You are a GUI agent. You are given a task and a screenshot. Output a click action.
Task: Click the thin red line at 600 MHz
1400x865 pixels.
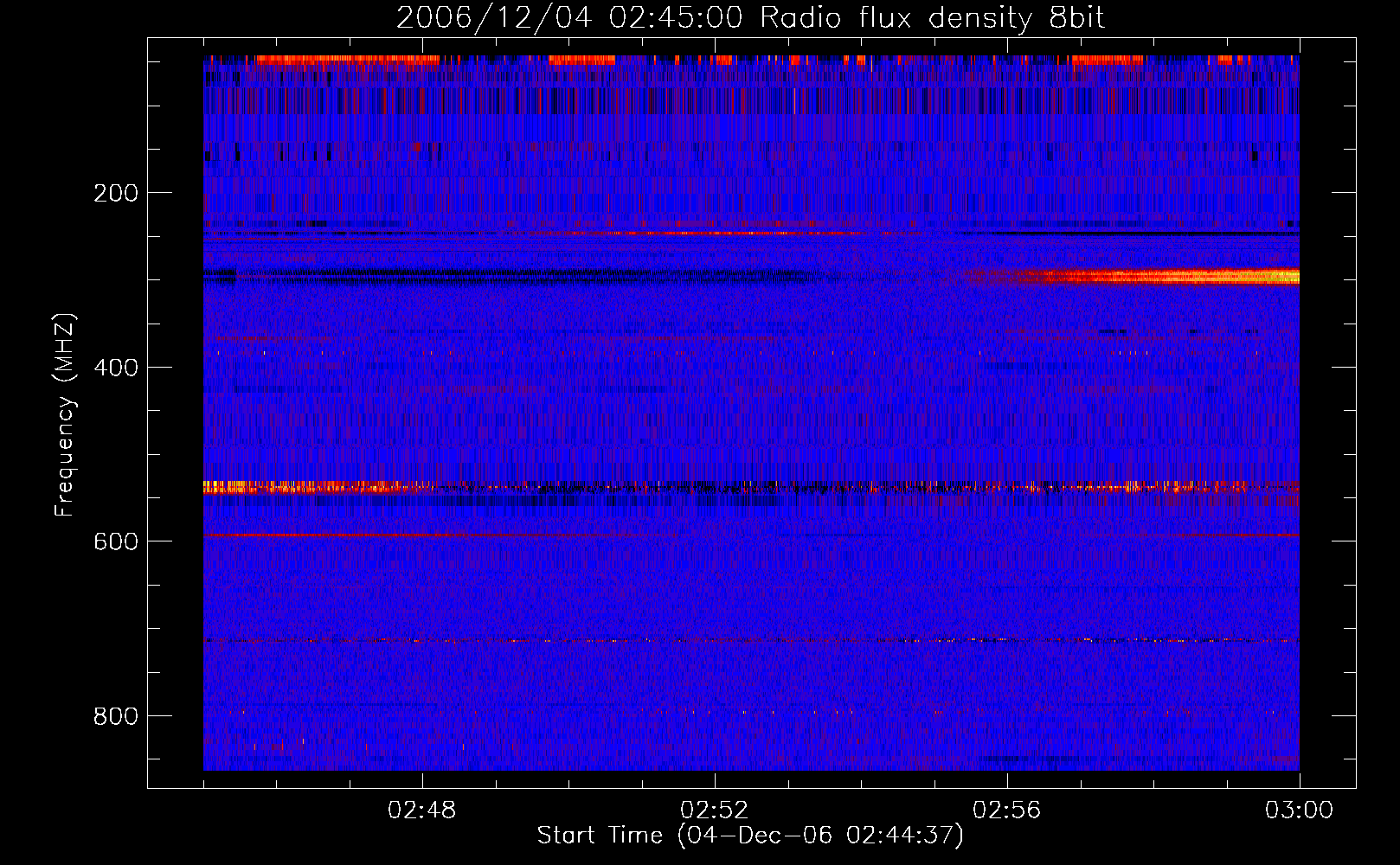(346, 536)
